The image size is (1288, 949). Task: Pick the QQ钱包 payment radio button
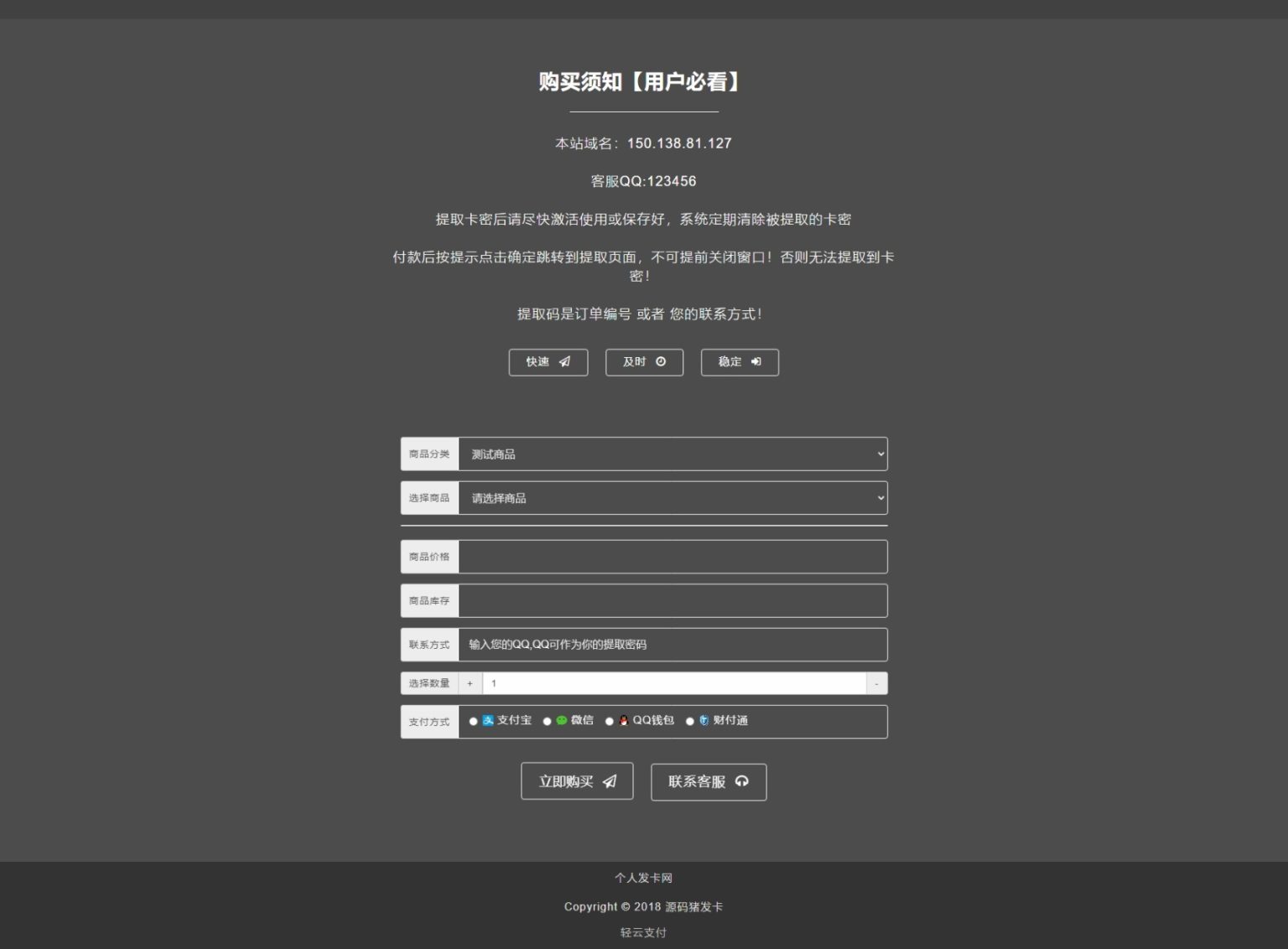click(x=610, y=722)
